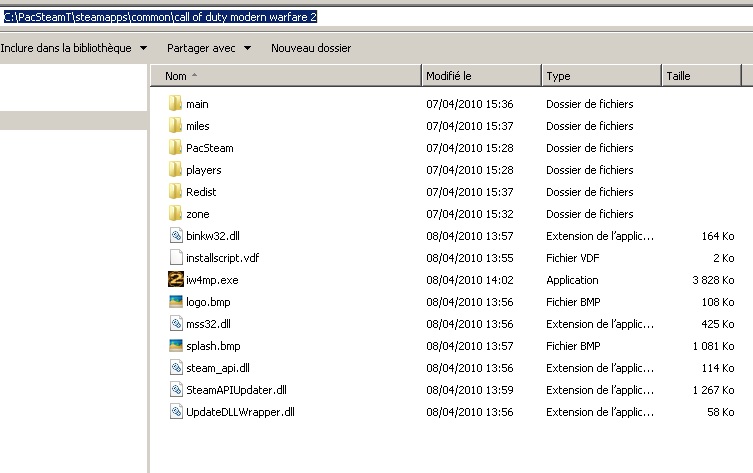Click the sort arrow beside Nom
This screenshot has width=753, height=473.
click(x=194, y=75)
